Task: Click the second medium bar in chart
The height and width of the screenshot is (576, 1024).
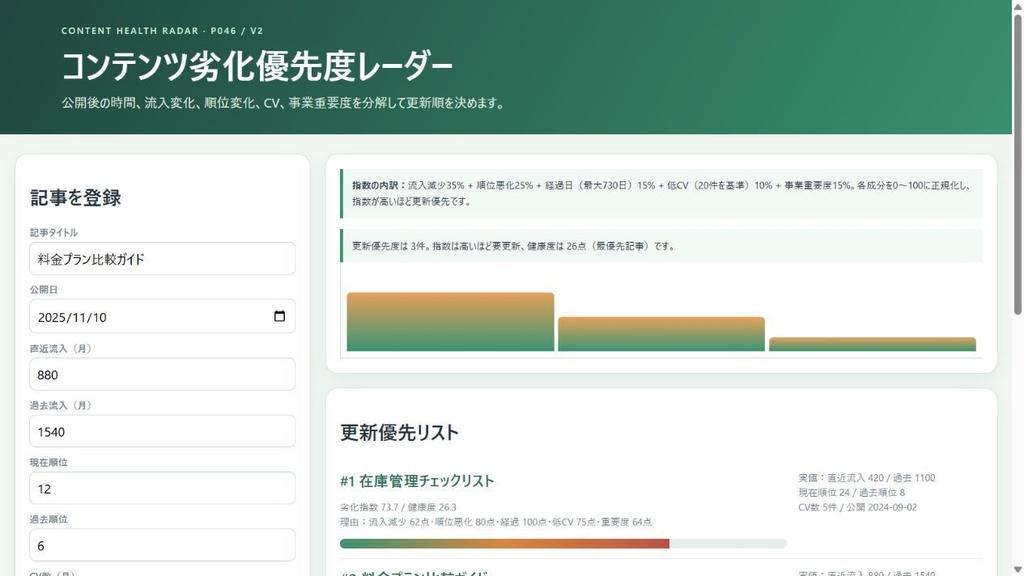Action: 661,334
